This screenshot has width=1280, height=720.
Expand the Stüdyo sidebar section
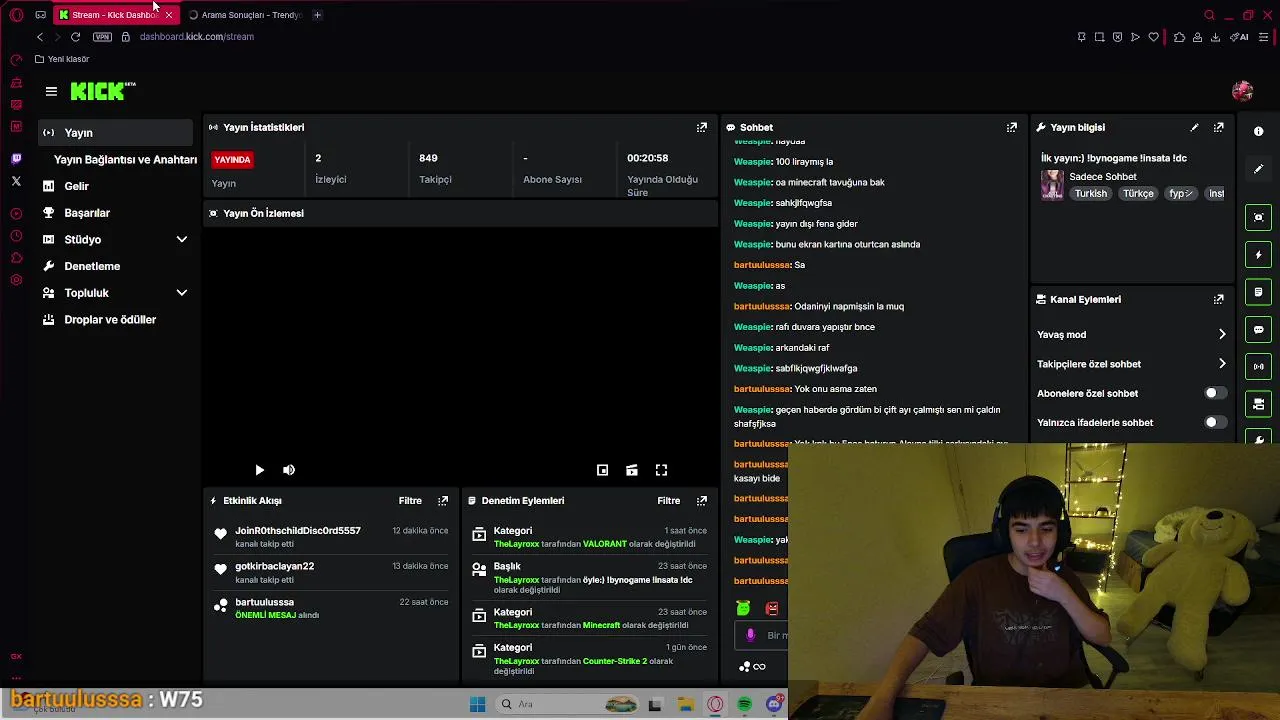point(181,240)
